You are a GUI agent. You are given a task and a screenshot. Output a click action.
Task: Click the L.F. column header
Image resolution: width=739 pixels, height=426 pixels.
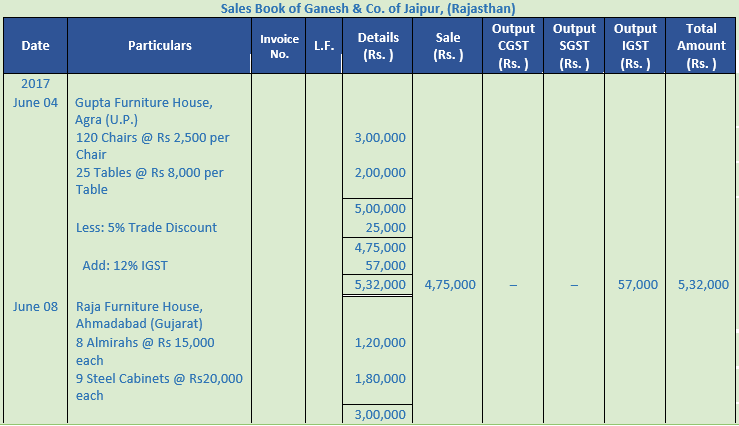[x=323, y=45]
